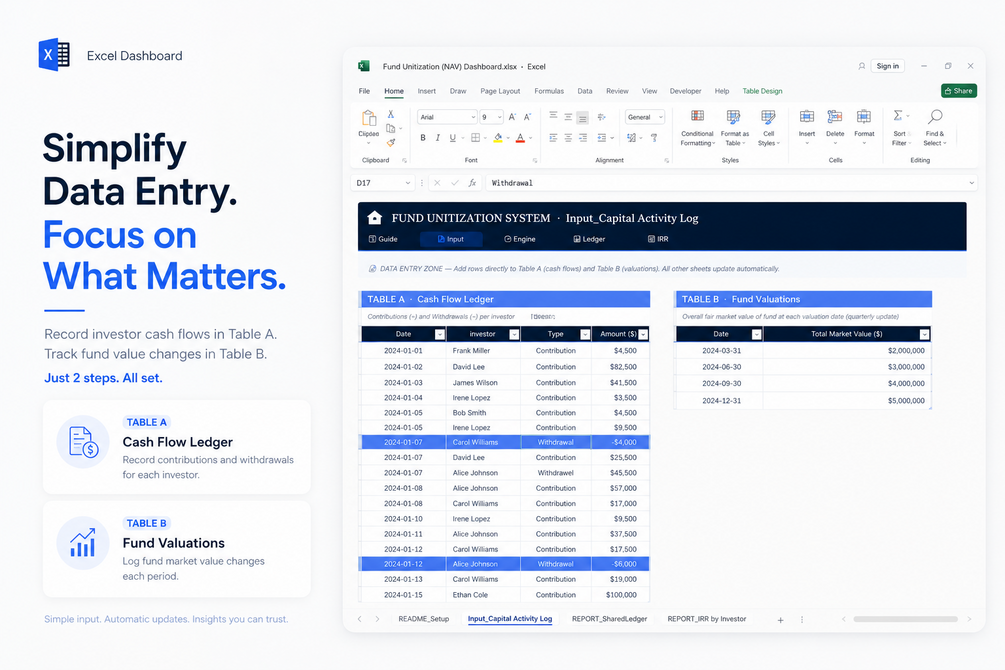
Task: Open Find & Select magnifier icon
Action: pos(935,116)
